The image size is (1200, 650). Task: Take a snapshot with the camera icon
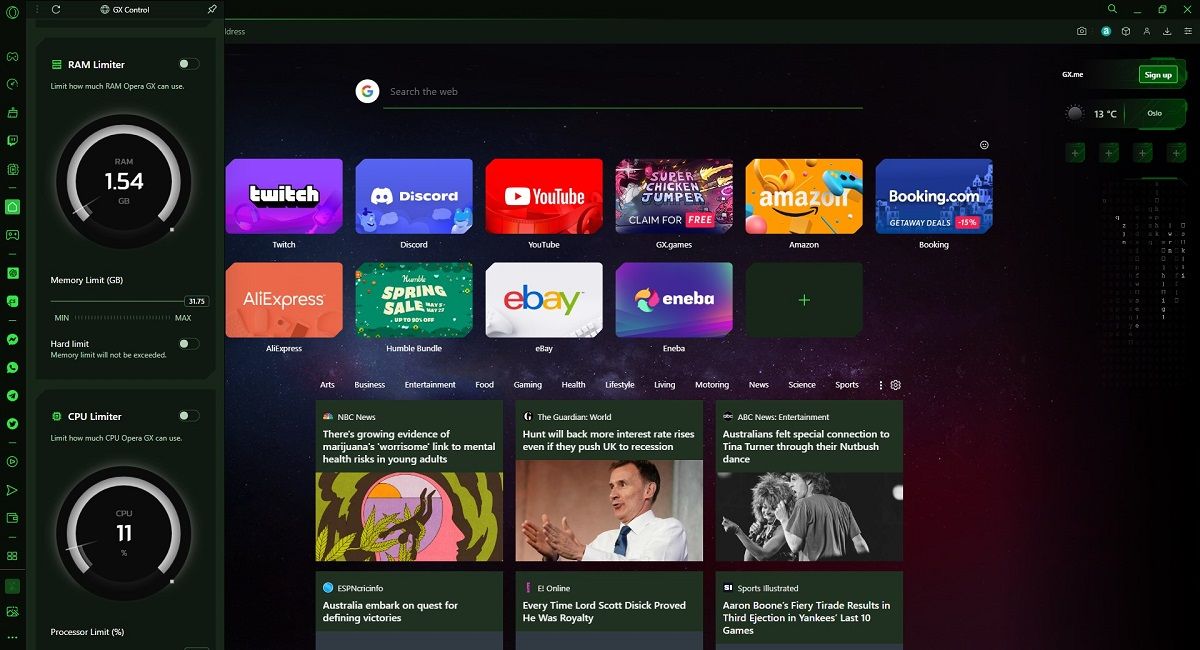(x=1081, y=32)
